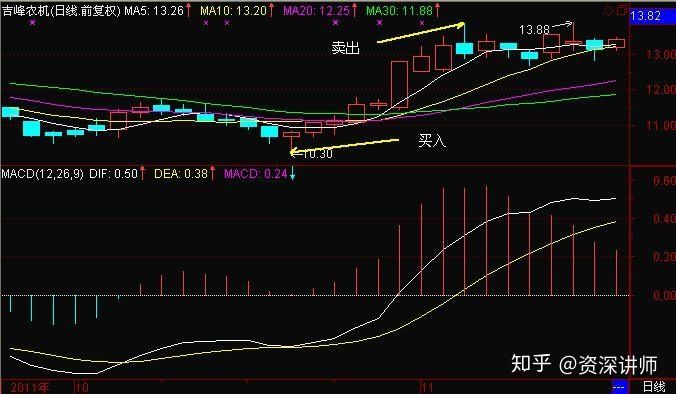Click the 13.88 high price arrow marker
Image resolution: width=676 pixels, height=394 pixels.
click(546, 28)
